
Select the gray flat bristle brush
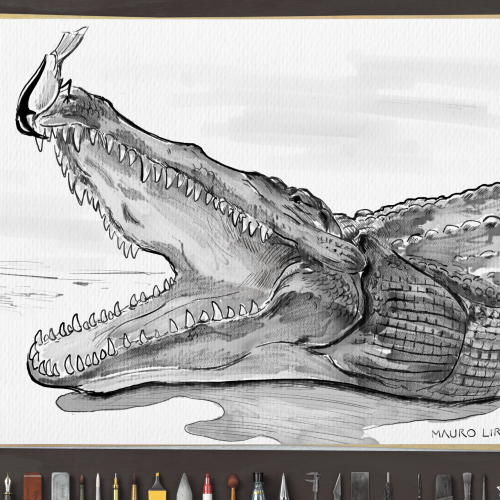pyautogui.click(x=467, y=486)
